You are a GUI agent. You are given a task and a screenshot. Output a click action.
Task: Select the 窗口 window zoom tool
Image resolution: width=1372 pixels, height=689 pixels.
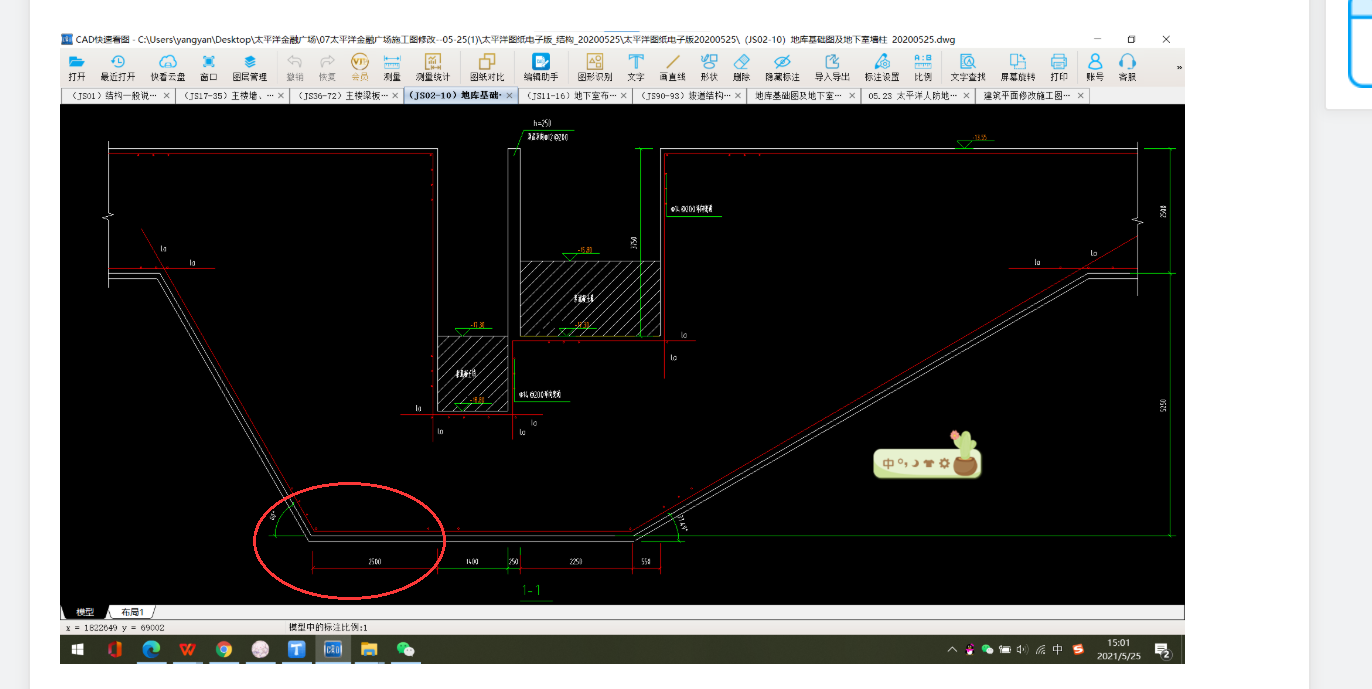(208, 67)
